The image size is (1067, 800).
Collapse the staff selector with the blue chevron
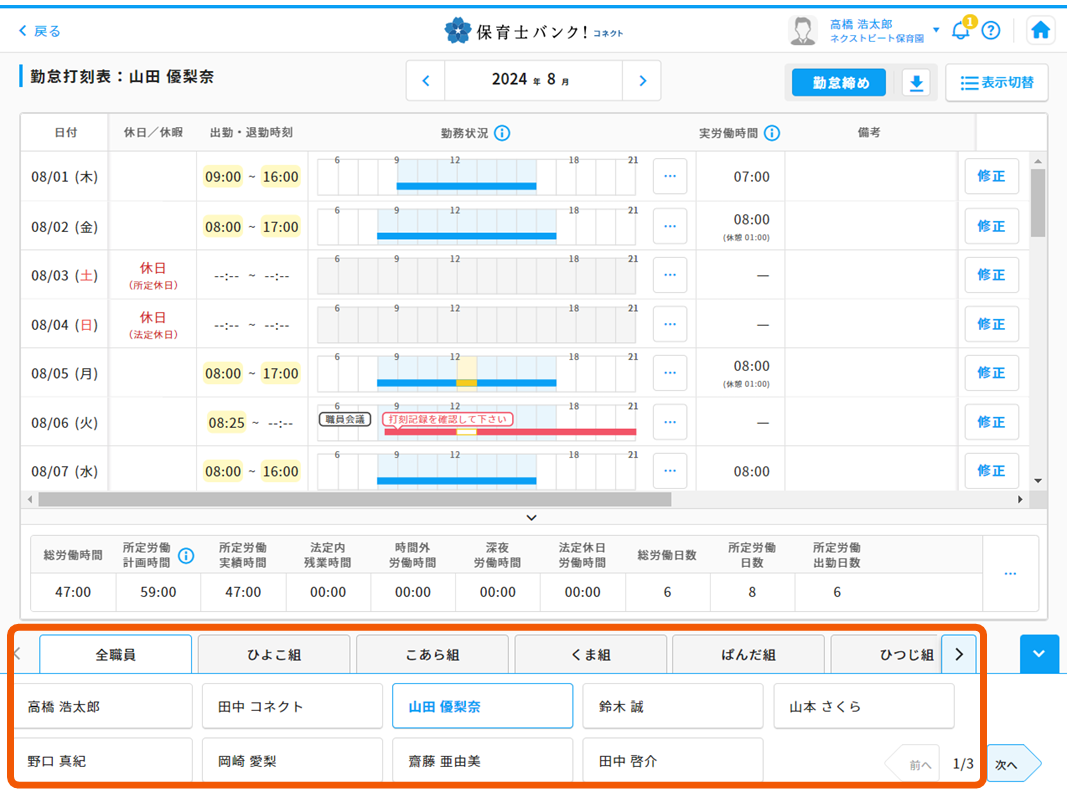[1039, 654]
